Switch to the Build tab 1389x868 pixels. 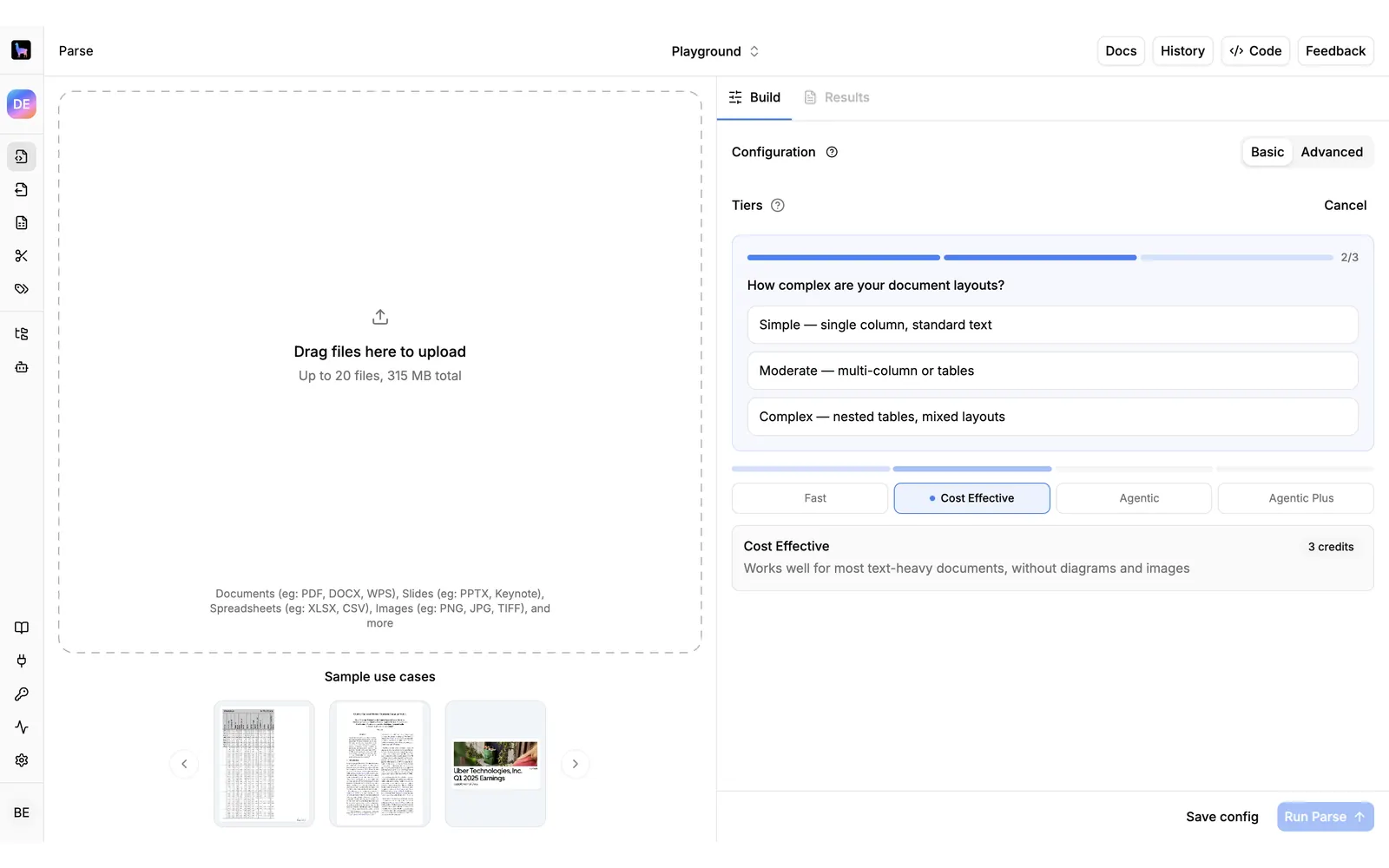tap(754, 97)
